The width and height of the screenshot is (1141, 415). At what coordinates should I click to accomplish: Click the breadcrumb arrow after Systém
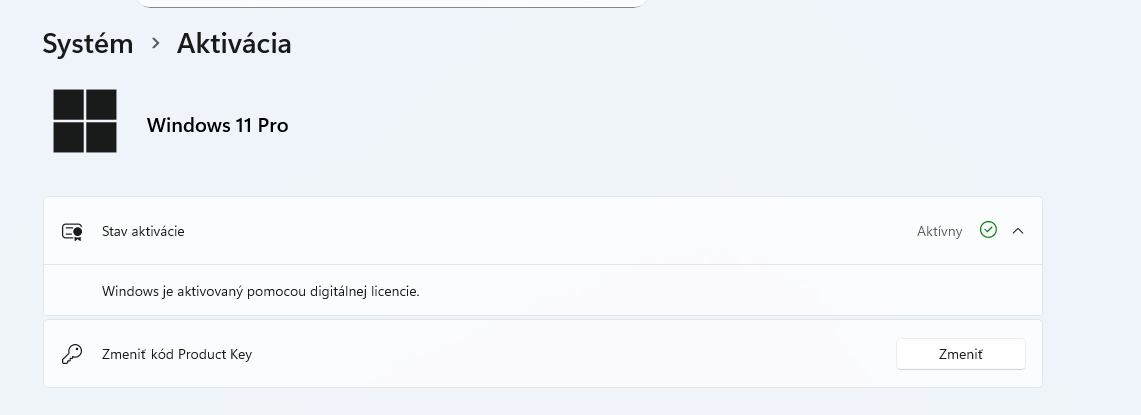155,43
